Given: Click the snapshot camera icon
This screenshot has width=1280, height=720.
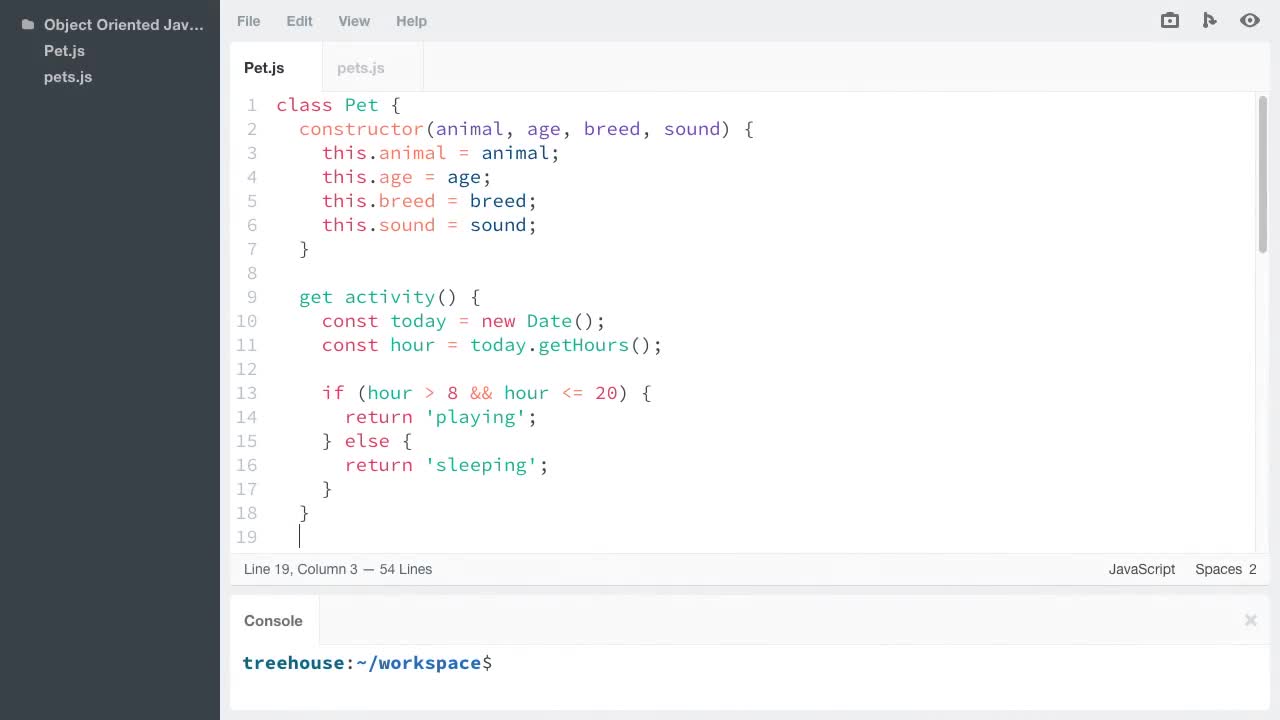Looking at the screenshot, I should click(1169, 21).
